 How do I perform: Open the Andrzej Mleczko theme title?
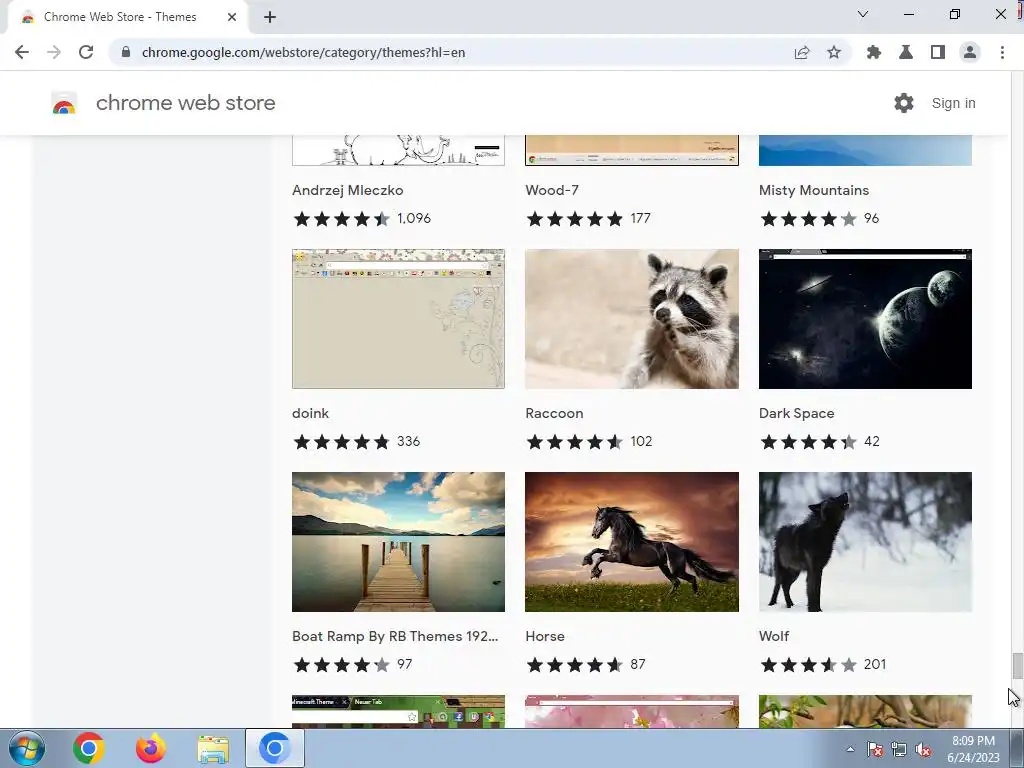coord(347,190)
